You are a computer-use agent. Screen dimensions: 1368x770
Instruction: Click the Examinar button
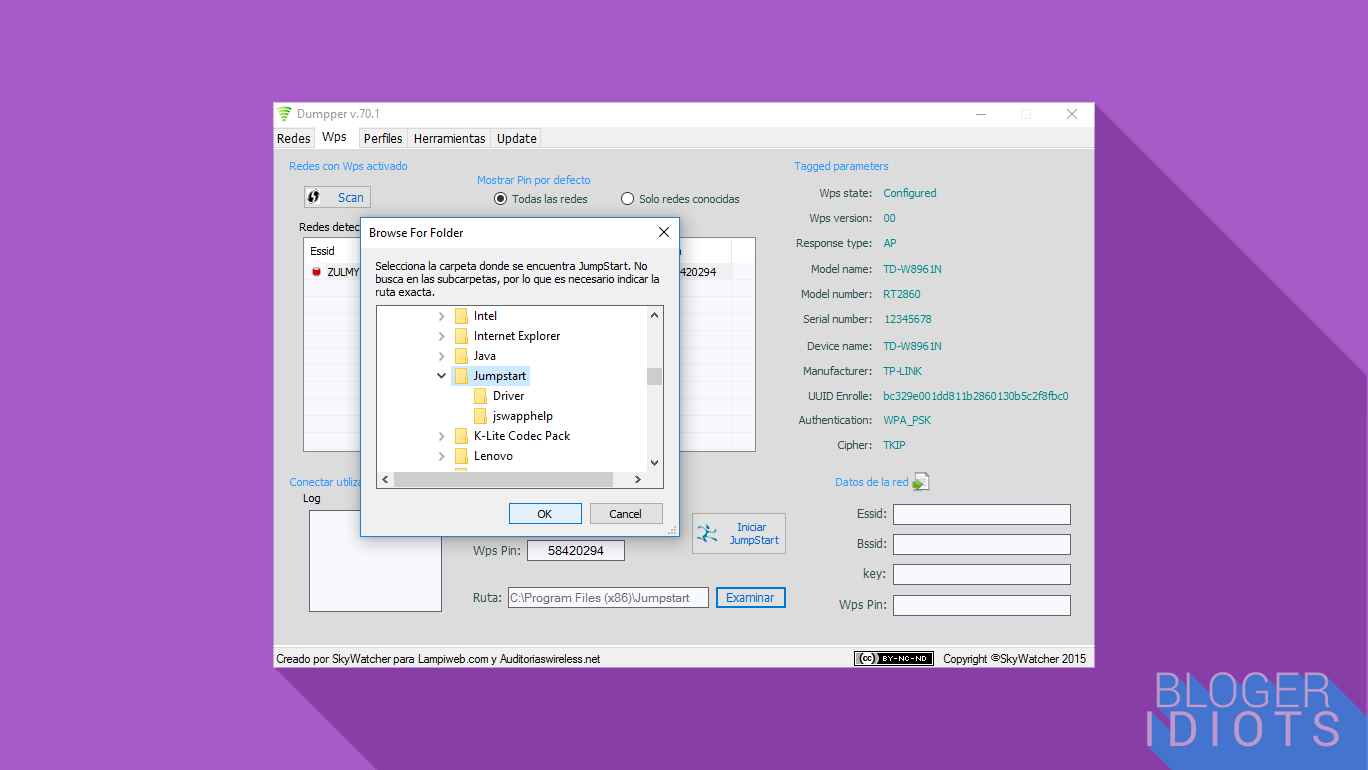pos(751,598)
